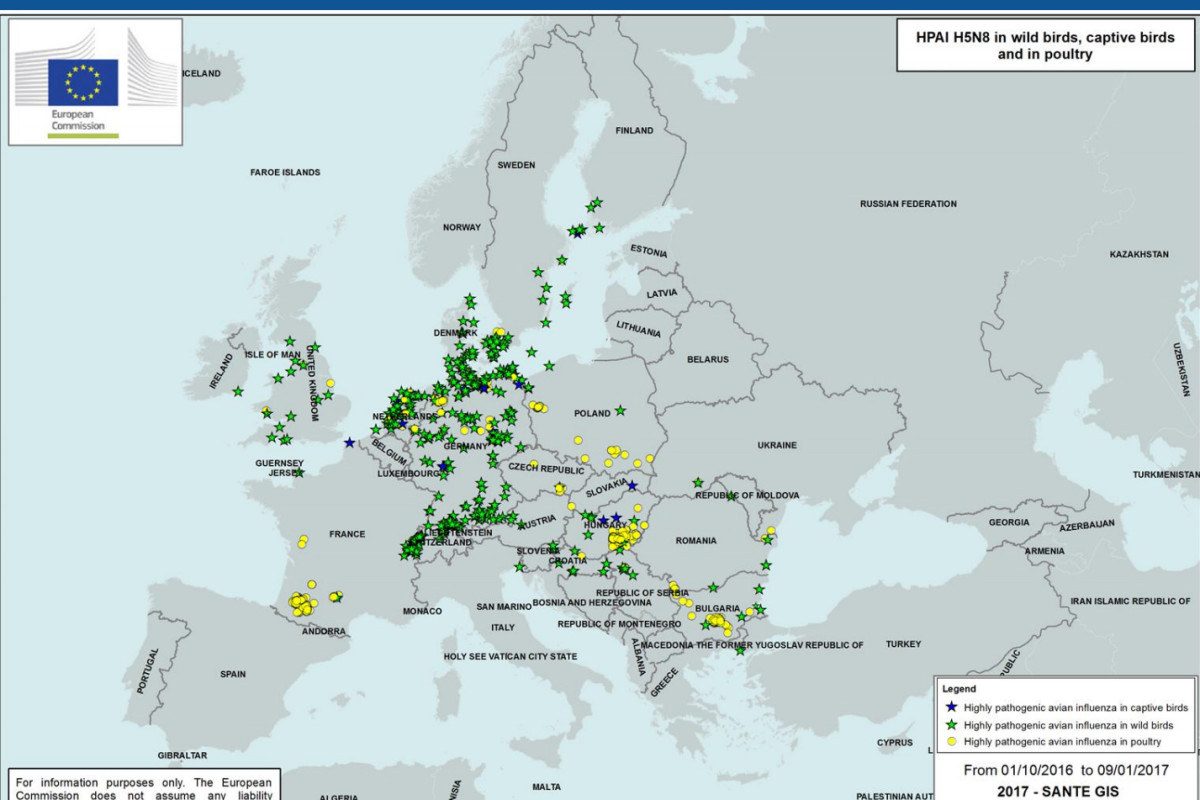Click the Spain country label
The image size is (1200, 800).
(x=233, y=674)
